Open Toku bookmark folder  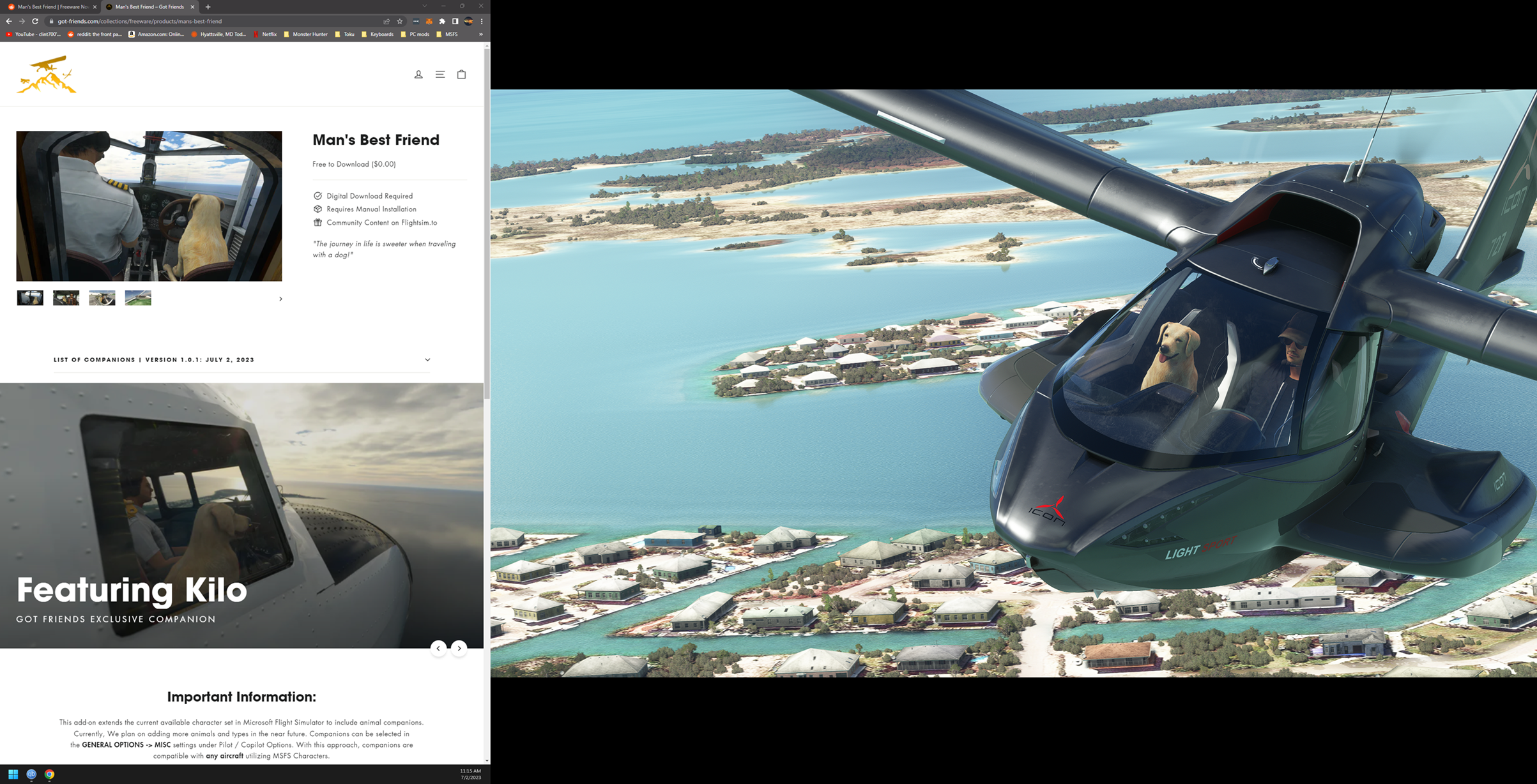[x=345, y=34]
